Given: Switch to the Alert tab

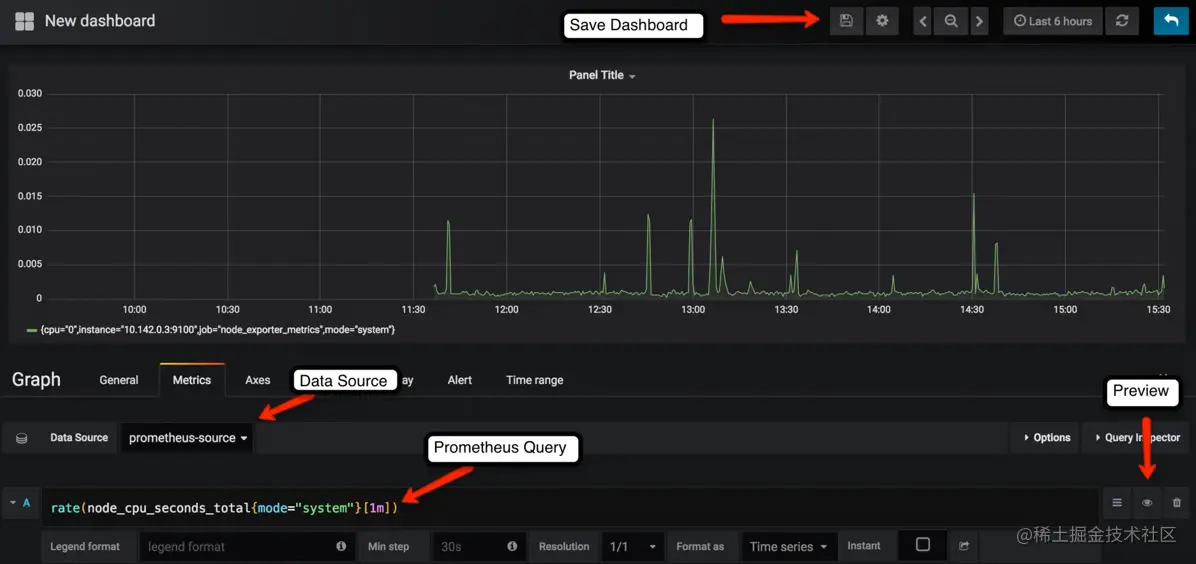Looking at the screenshot, I should [460, 380].
